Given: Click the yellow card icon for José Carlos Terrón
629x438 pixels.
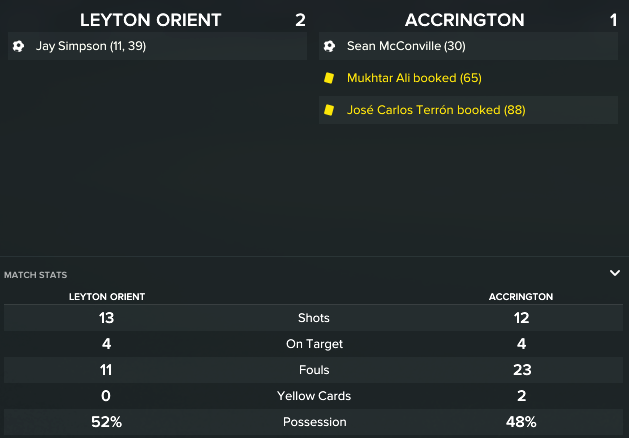Looking at the screenshot, I should [329, 110].
